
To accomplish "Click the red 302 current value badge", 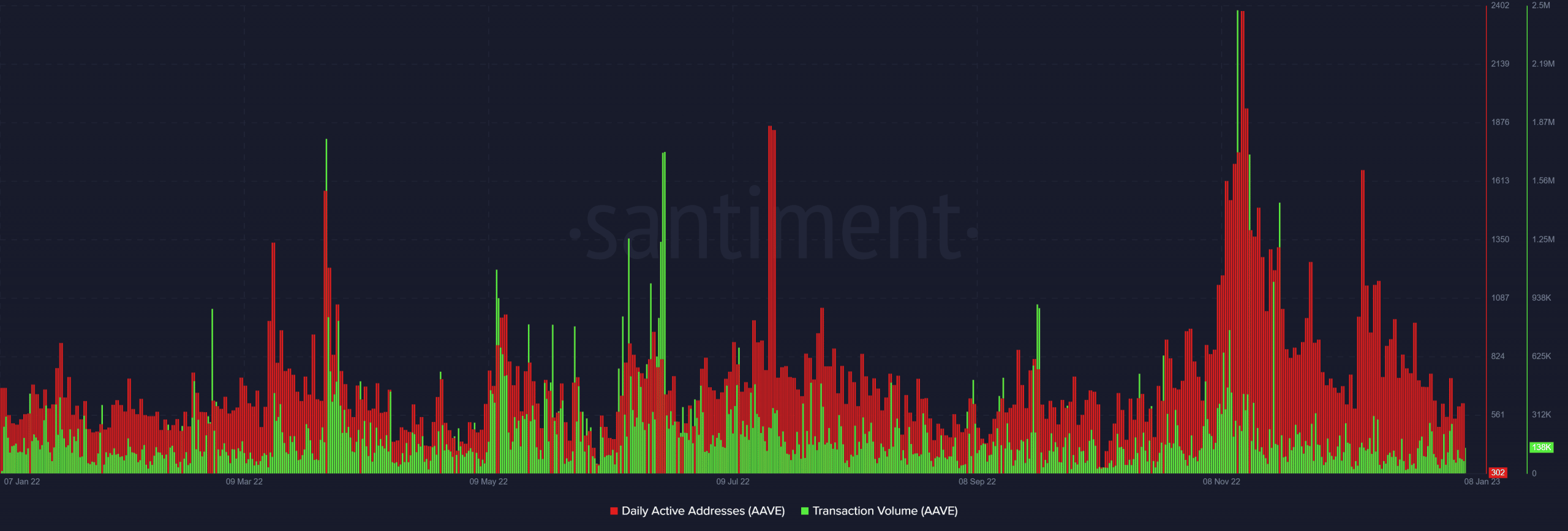I will [x=1498, y=473].
